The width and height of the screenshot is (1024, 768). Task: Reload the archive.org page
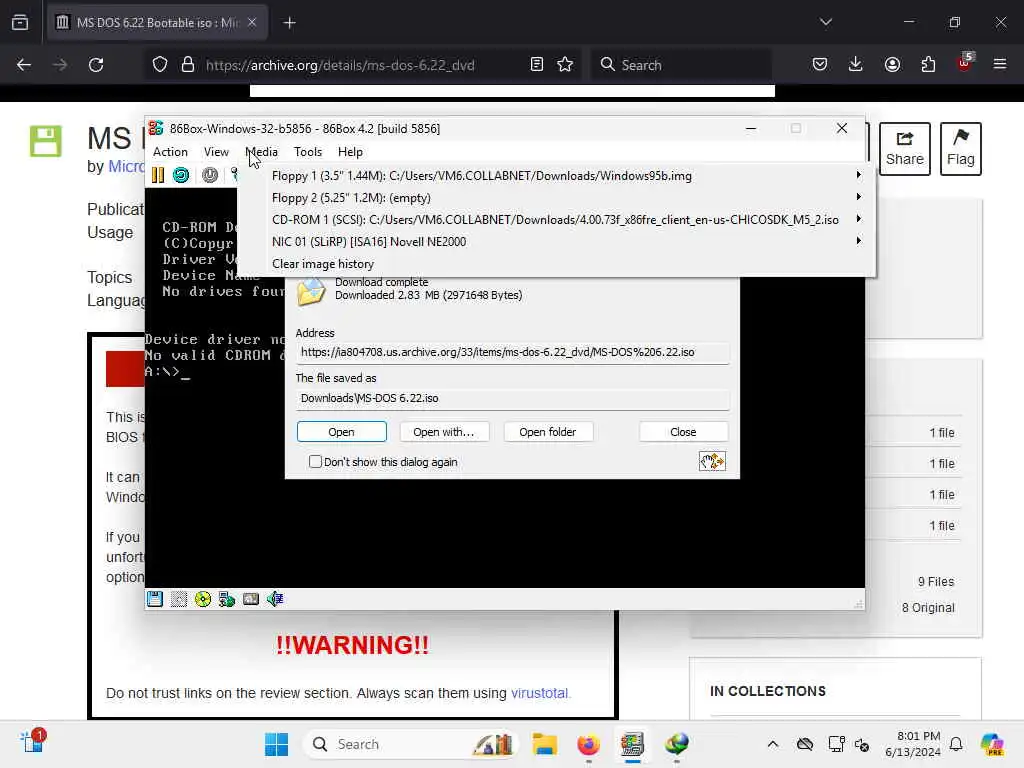click(x=96, y=65)
